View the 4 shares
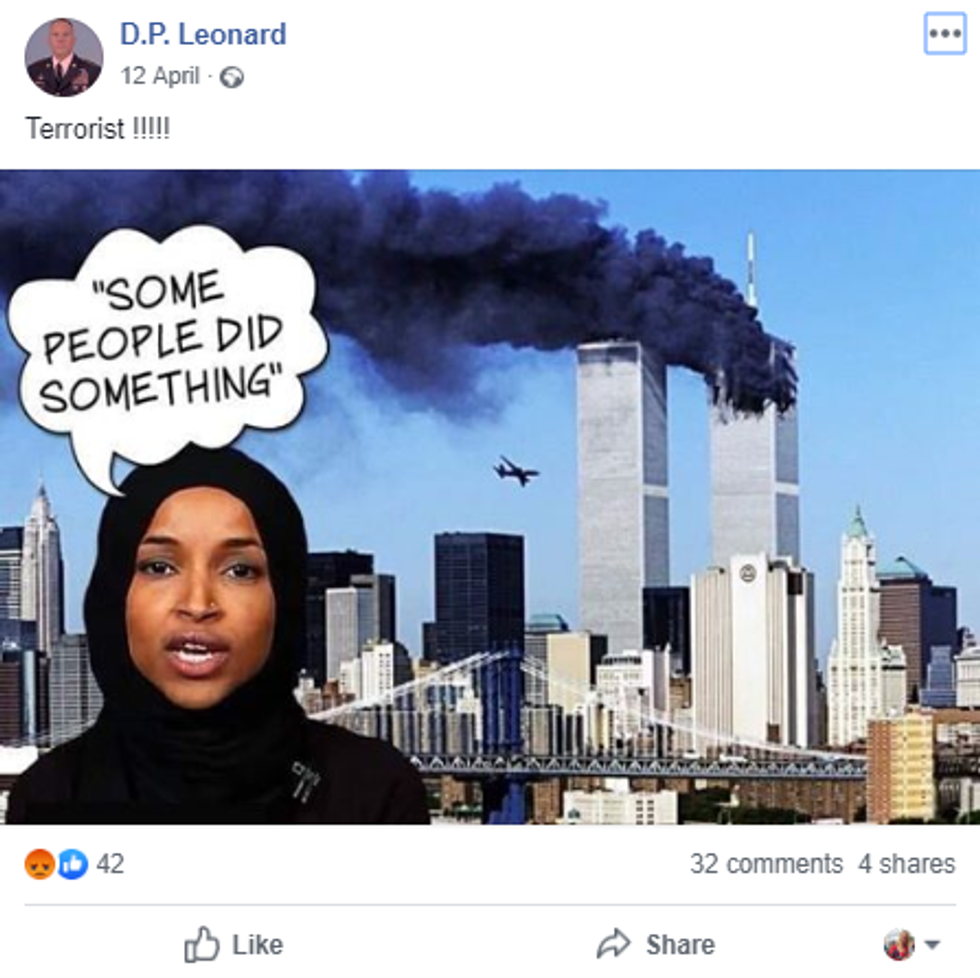This screenshot has height=978, width=980. 906,864
